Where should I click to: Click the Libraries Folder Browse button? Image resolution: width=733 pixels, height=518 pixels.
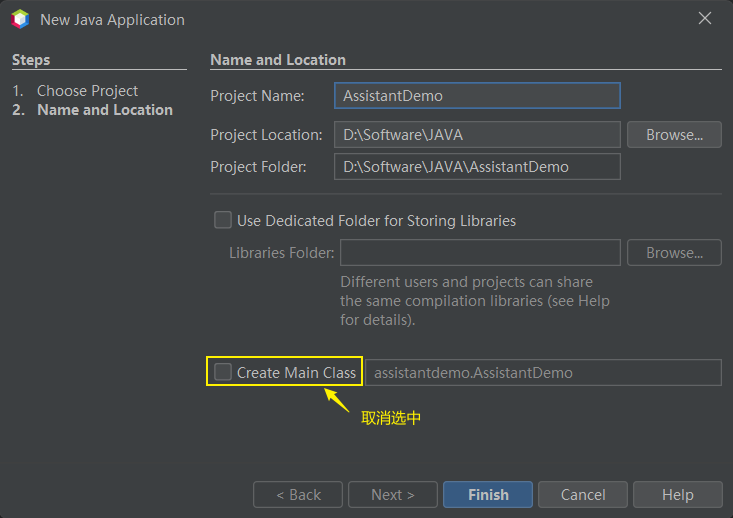pos(674,253)
